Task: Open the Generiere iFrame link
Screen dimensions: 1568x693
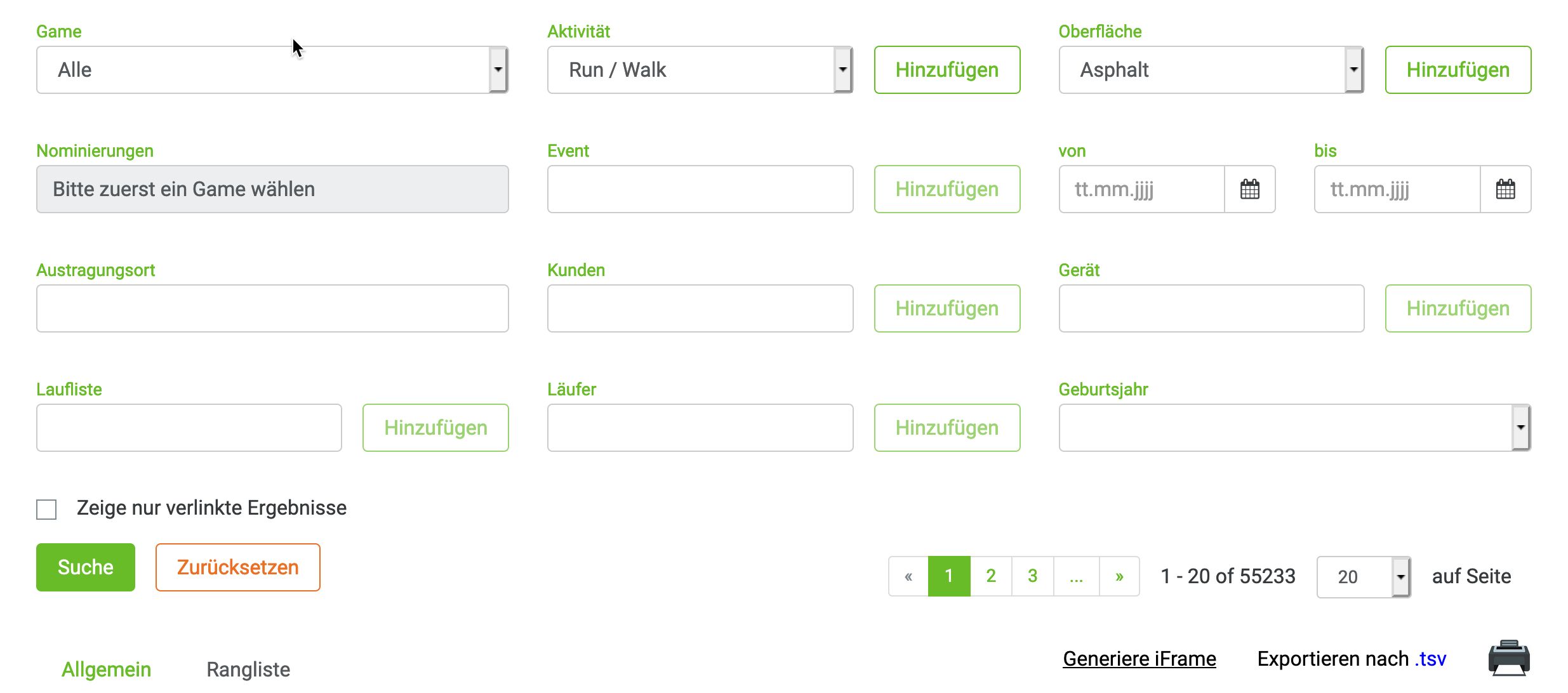Action: click(x=1139, y=659)
